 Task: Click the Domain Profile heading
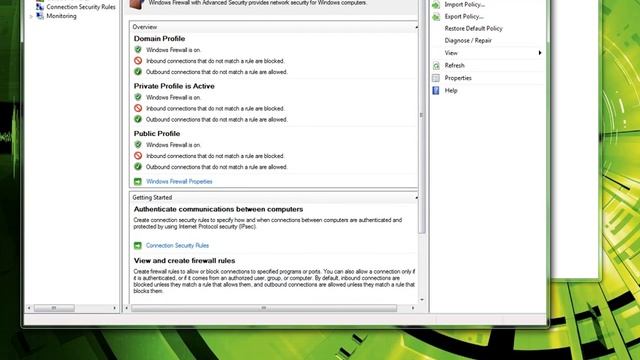click(159, 39)
